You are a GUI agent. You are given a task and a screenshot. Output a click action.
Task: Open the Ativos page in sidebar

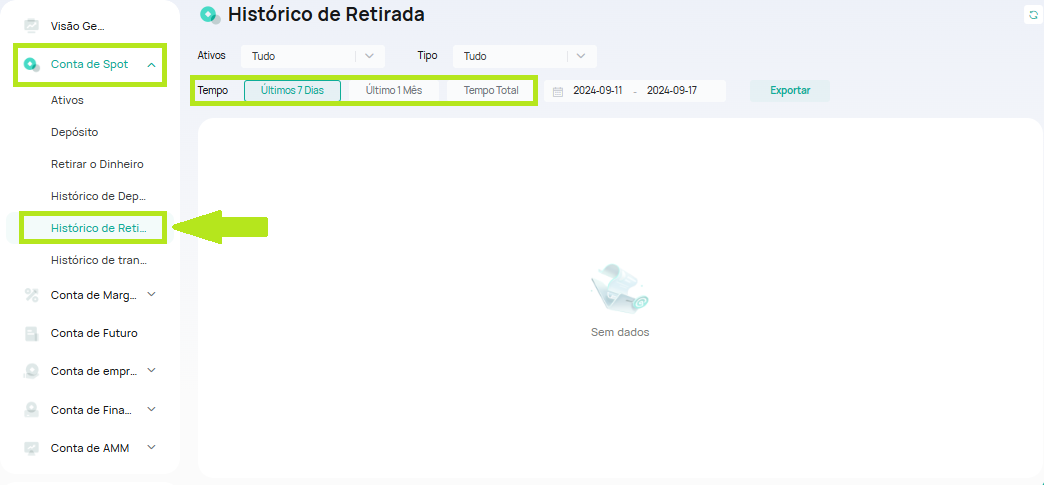point(67,101)
